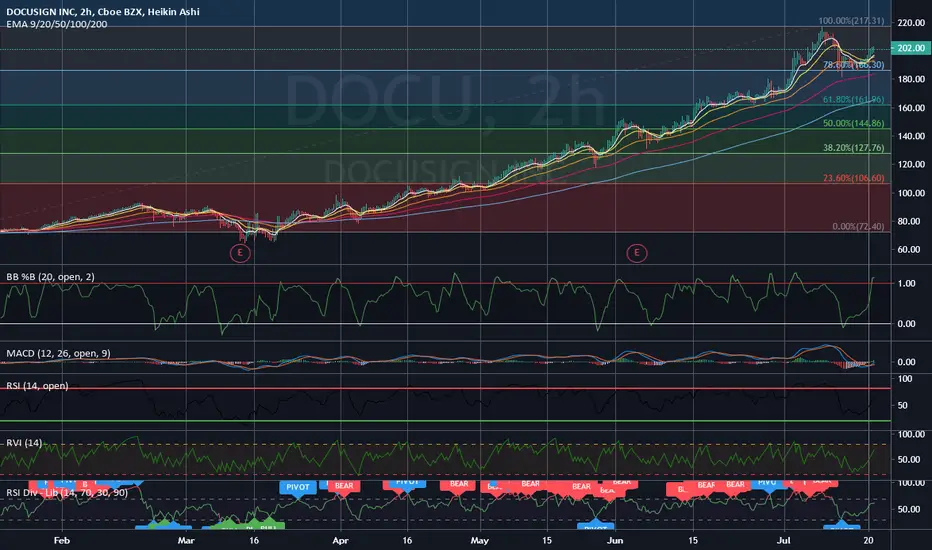932x550 pixels.
Task: Click the earnings E marker in June
Action: 637,253
